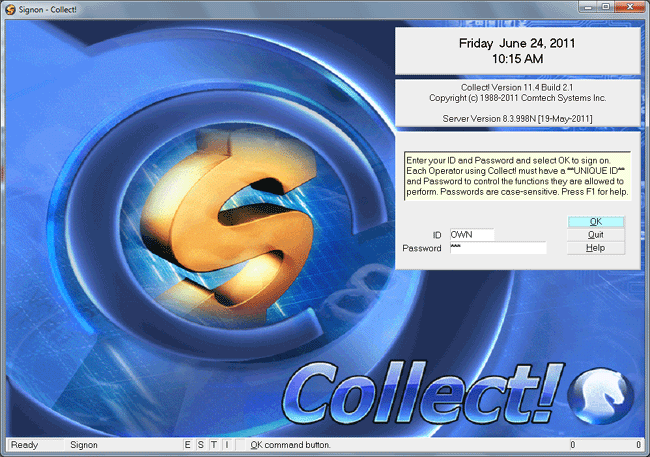Click 'Collect! Version 11.4 Build 2.1' text
The image size is (650, 457).
pyautogui.click(x=517, y=88)
